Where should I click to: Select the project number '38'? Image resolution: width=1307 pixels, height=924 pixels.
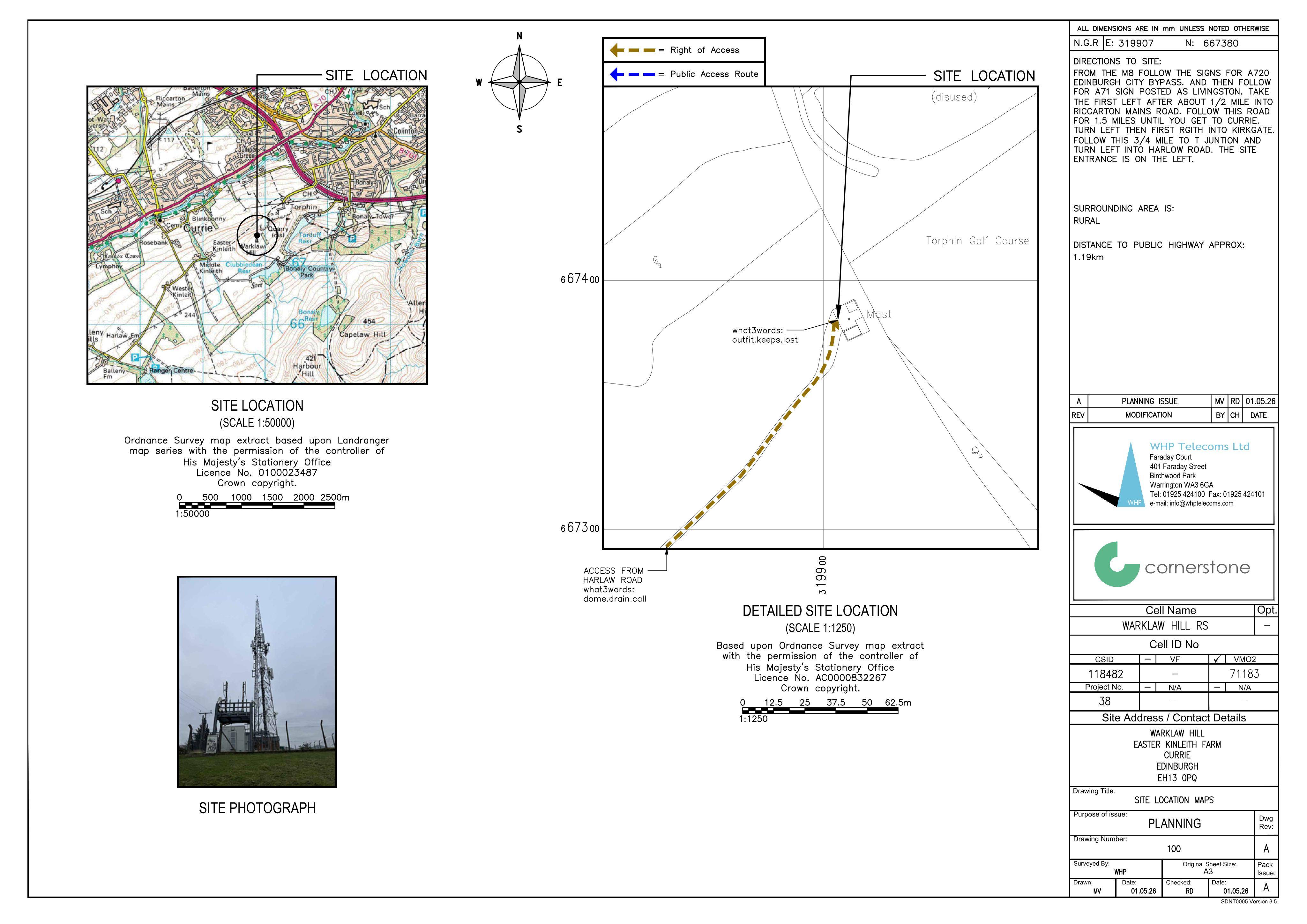tap(1104, 701)
